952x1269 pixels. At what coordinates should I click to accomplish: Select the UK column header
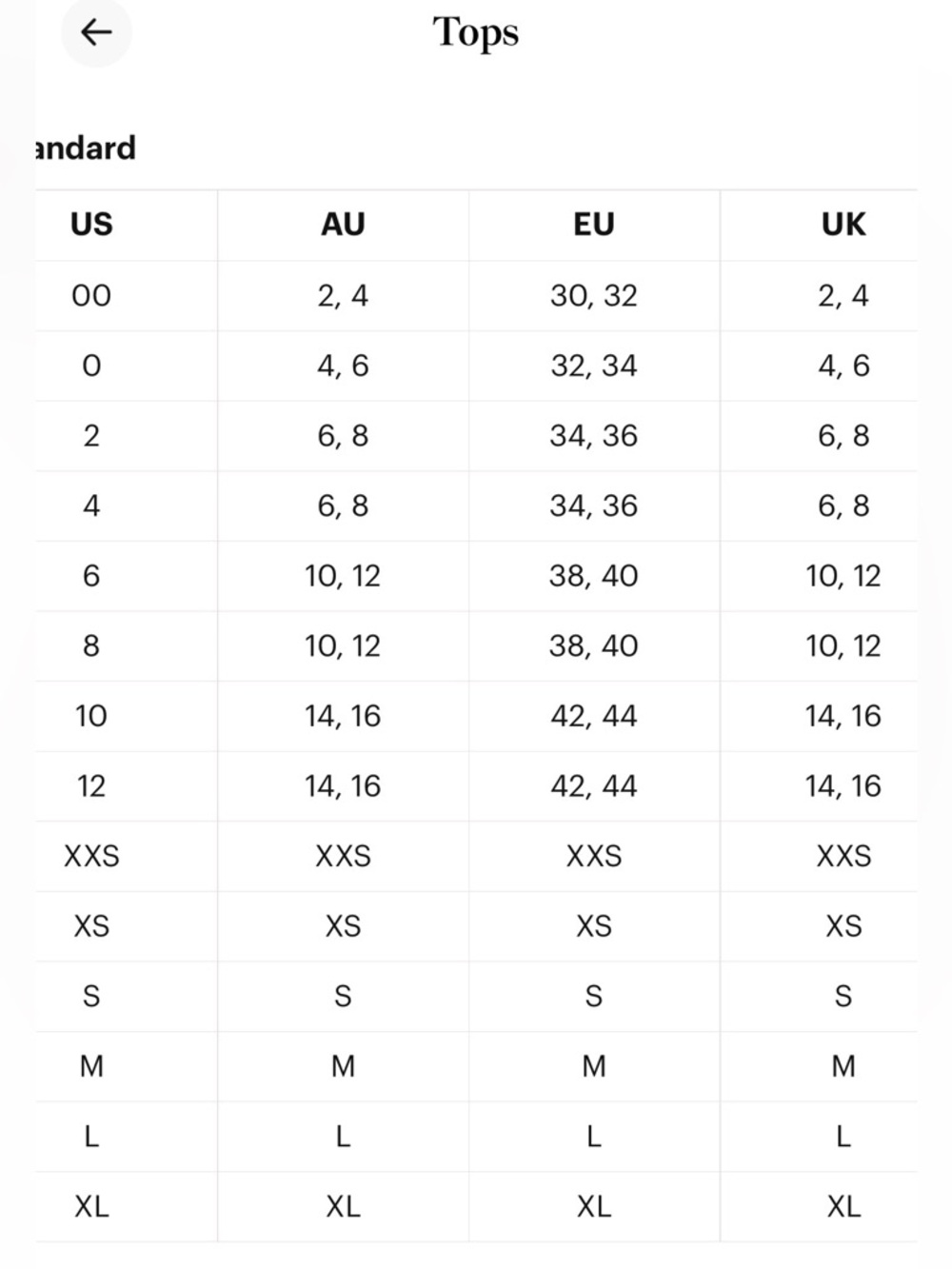point(843,225)
